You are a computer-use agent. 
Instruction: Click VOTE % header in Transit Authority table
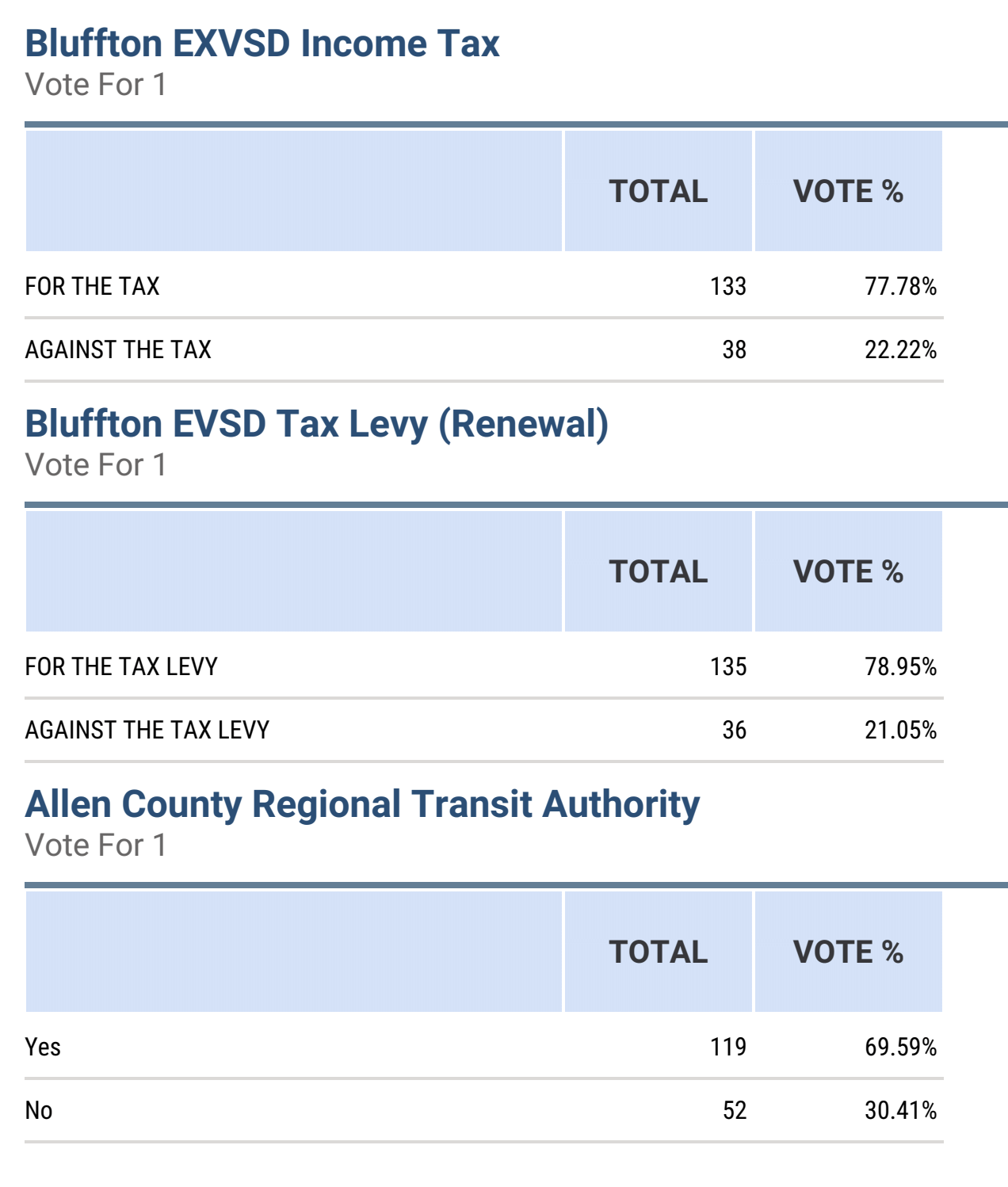(x=849, y=952)
